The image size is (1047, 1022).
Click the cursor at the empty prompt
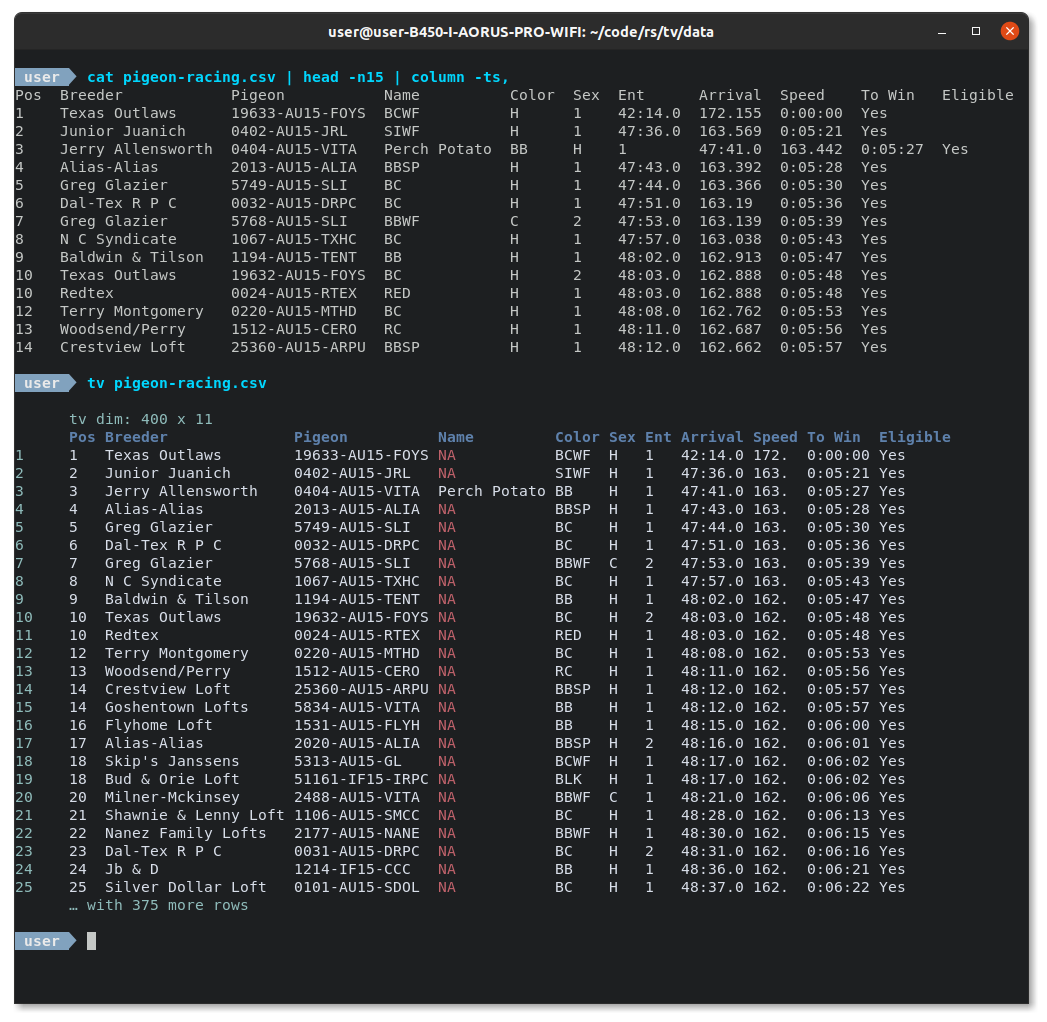tap(91, 941)
